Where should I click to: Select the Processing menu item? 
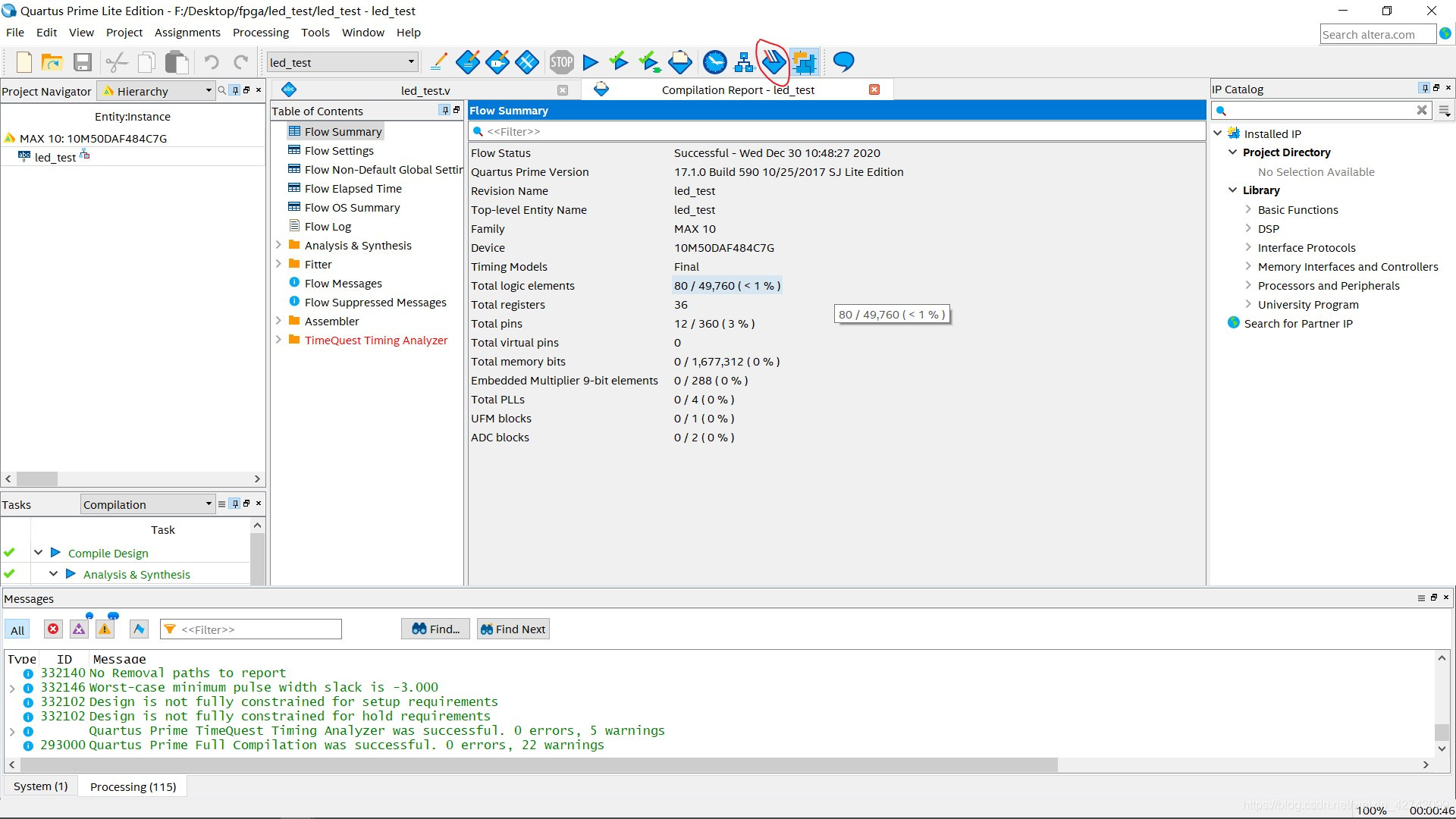[x=260, y=32]
